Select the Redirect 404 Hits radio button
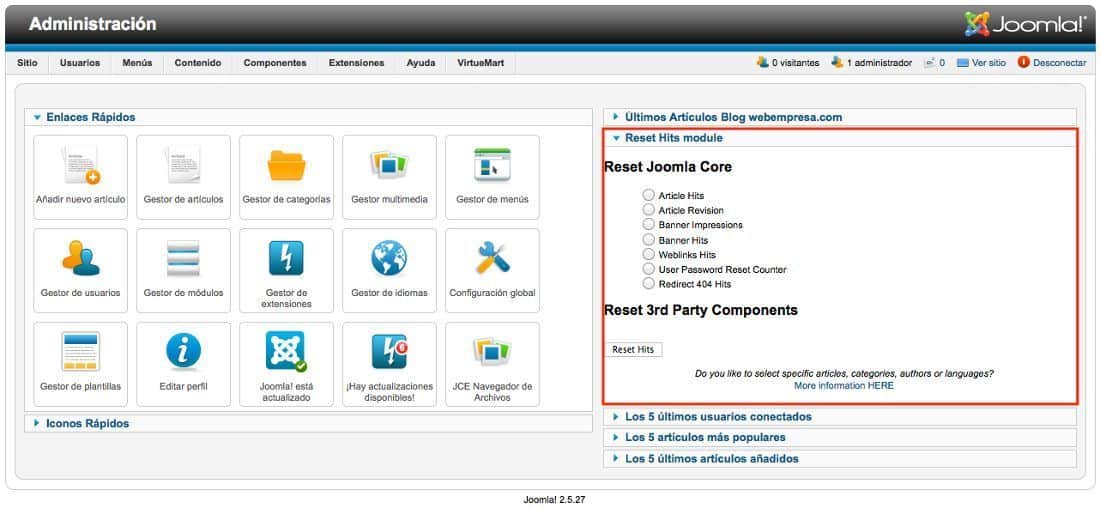The height and width of the screenshot is (508, 1100). click(648, 284)
